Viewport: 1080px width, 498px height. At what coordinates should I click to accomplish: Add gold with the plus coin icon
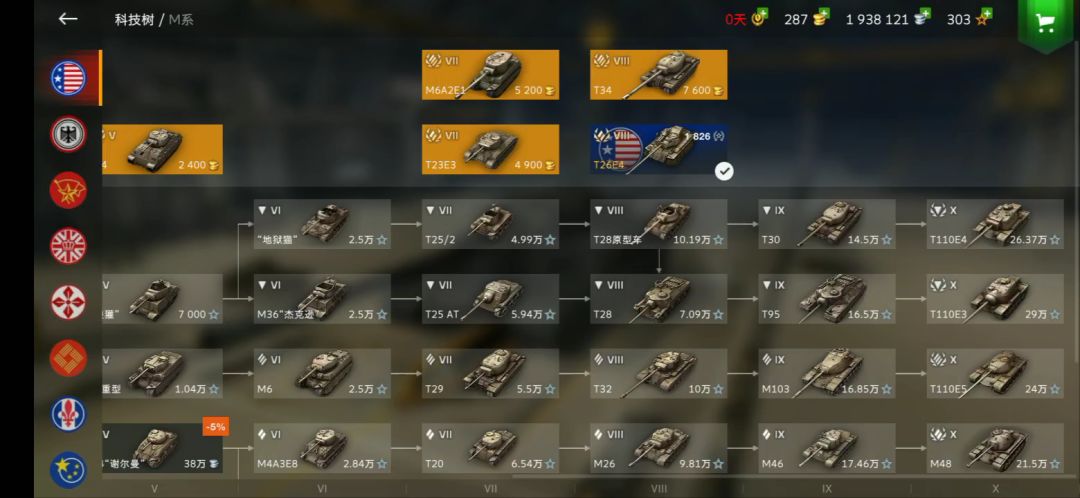[819, 18]
